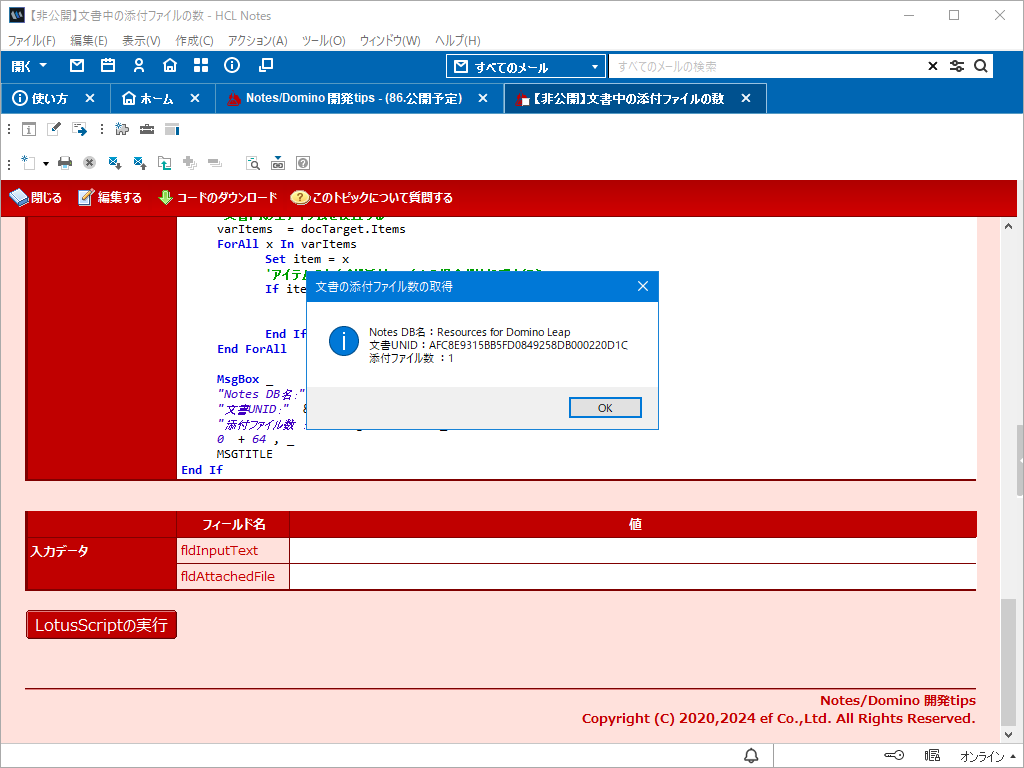Image resolution: width=1024 pixels, height=768 pixels.
Task: Click the notification bell in the status bar
Action: 751,755
